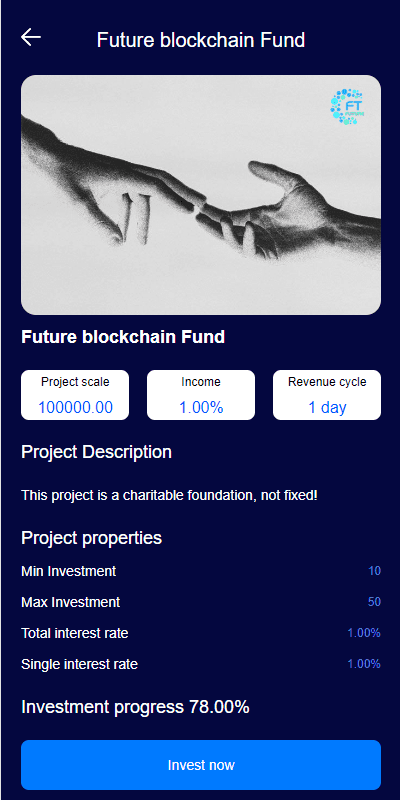Go back using the arrow icon
The height and width of the screenshot is (800, 400).
(31, 37)
